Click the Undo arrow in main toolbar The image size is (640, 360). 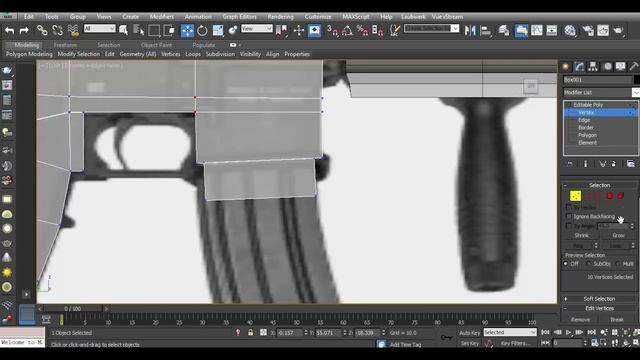tap(9, 30)
